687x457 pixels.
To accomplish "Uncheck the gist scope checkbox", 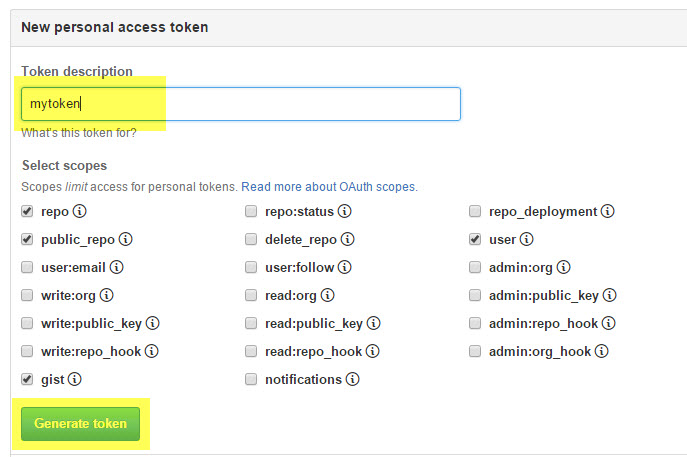I will tap(27, 379).
